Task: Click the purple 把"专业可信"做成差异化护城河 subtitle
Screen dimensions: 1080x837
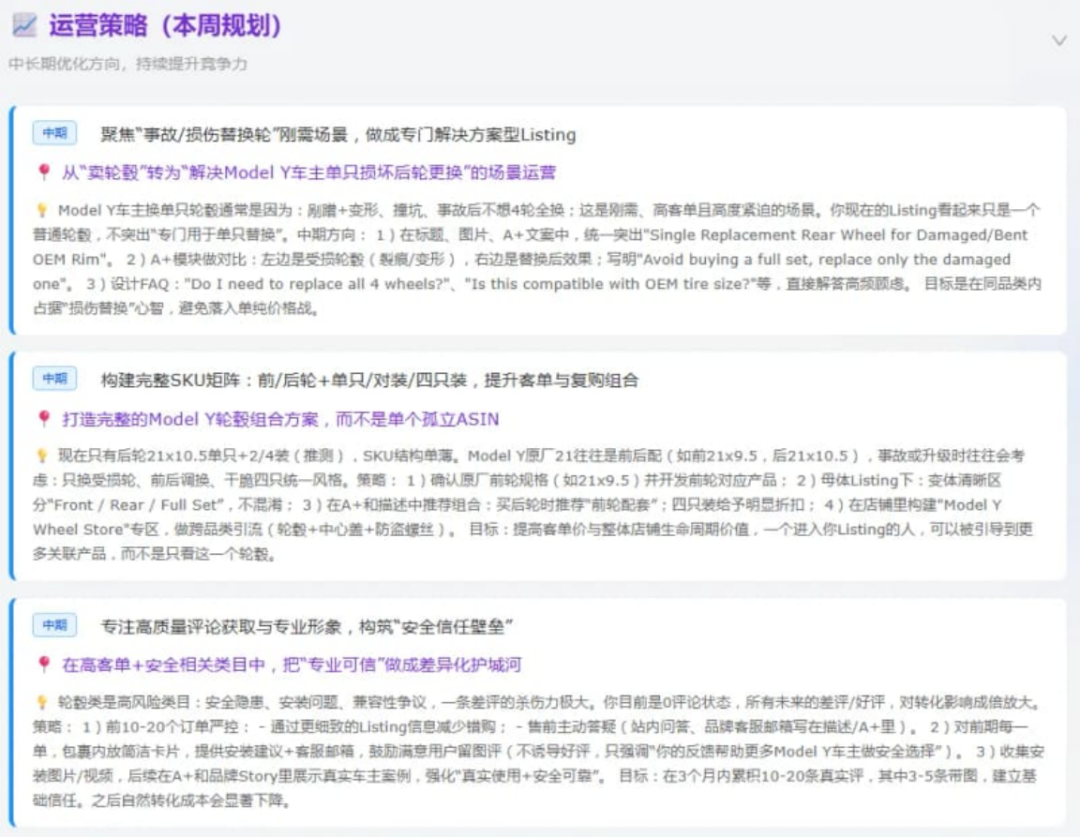Action: (x=292, y=664)
